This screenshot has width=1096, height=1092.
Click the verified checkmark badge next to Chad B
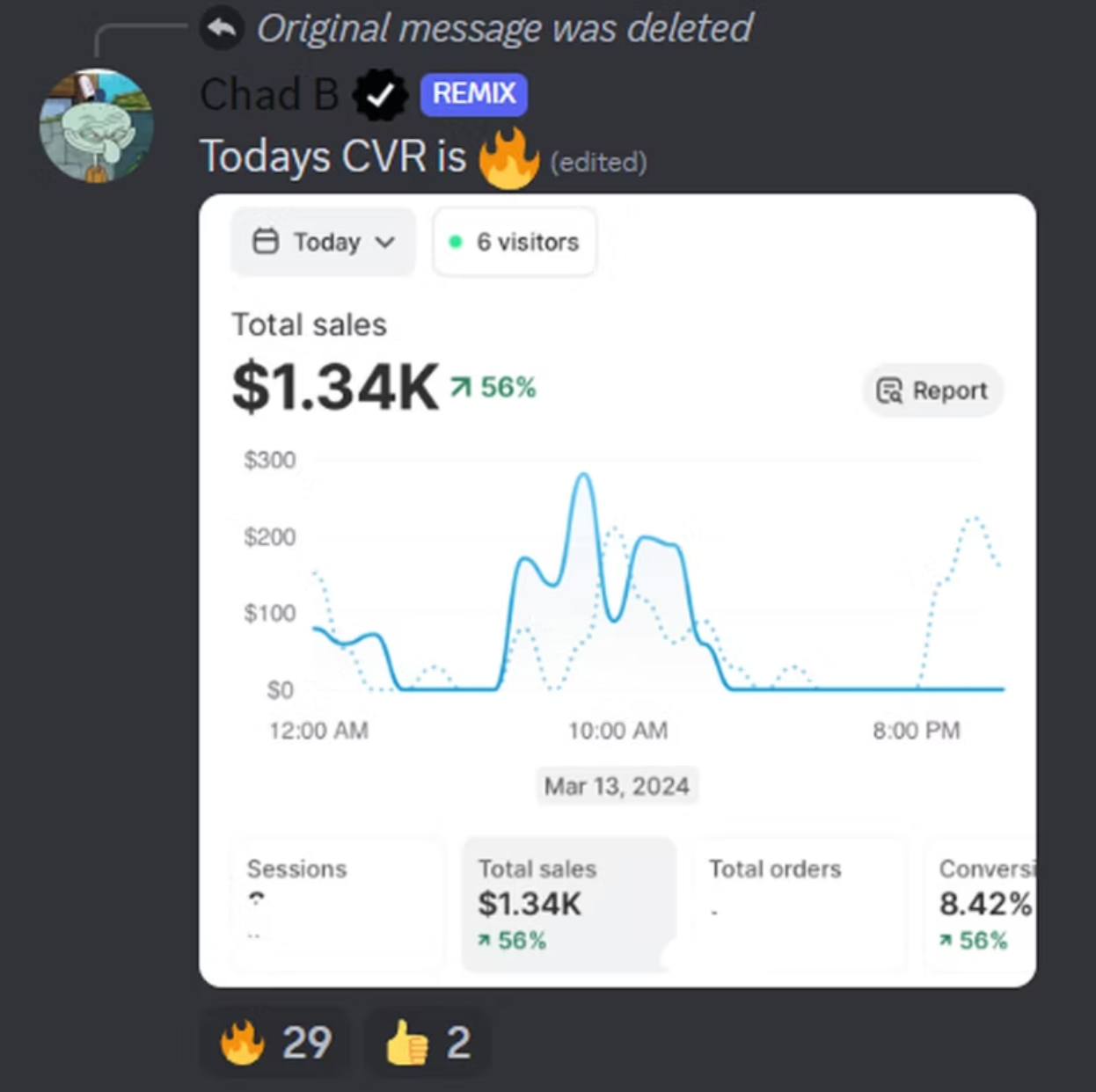(x=380, y=95)
